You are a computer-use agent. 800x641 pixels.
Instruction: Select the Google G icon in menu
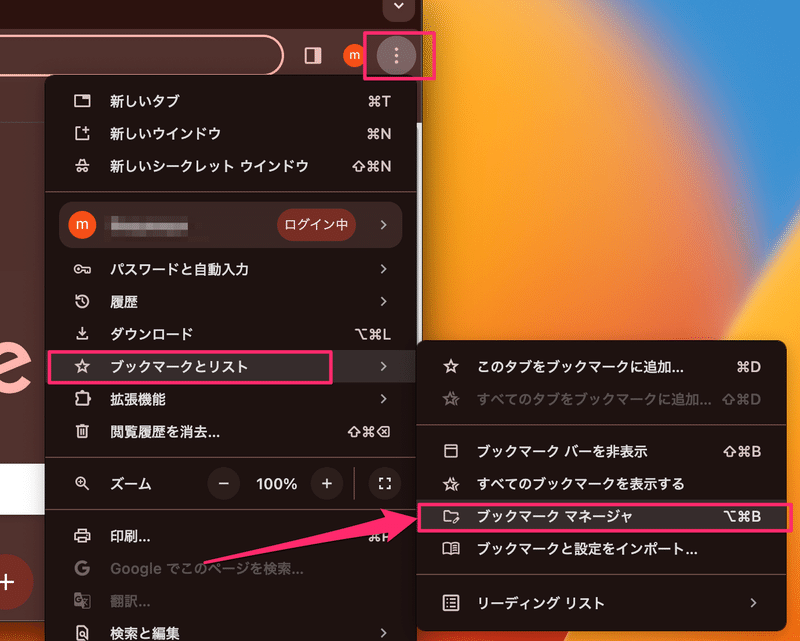(x=82, y=568)
